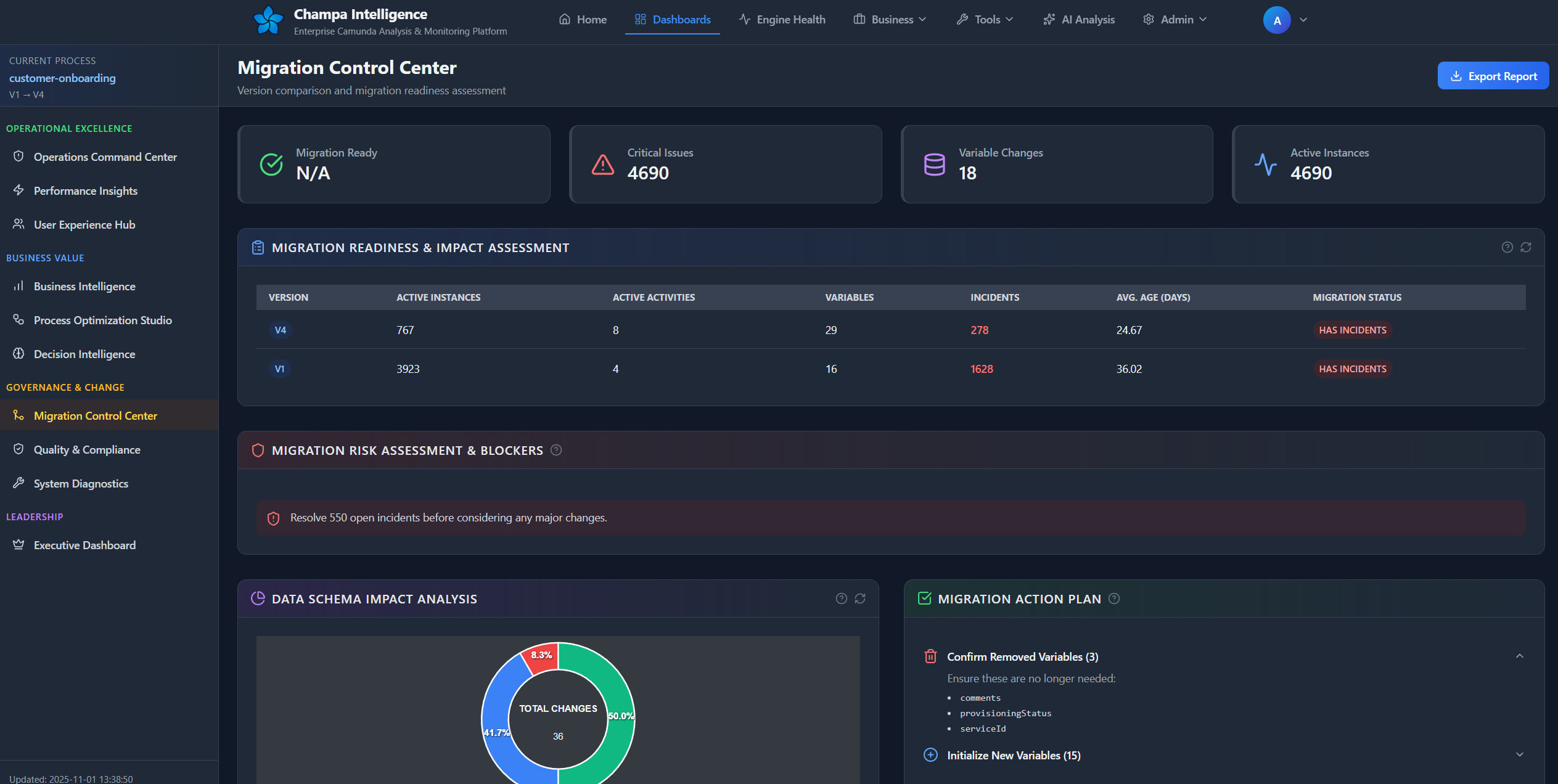This screenshot has height=784, width=1558.
Task: Click the V4 version badge
Action: tap(280, 330)
